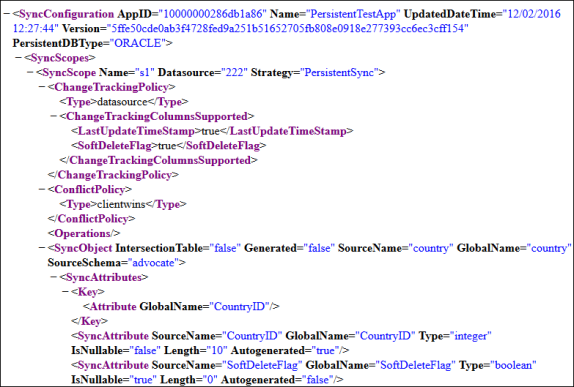The height and width of the screenshot is (387, 574).
Task: Click the ORACLE PersistentDBType value
Action: tap(138, 43)
